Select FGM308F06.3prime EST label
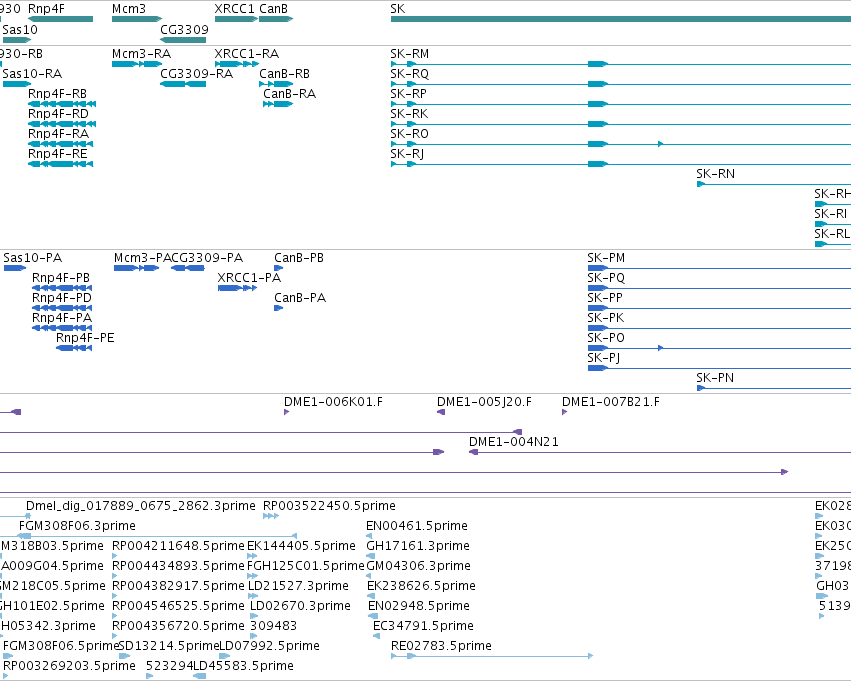The height and width of the screenshot is (681, 851). [77, 526]
